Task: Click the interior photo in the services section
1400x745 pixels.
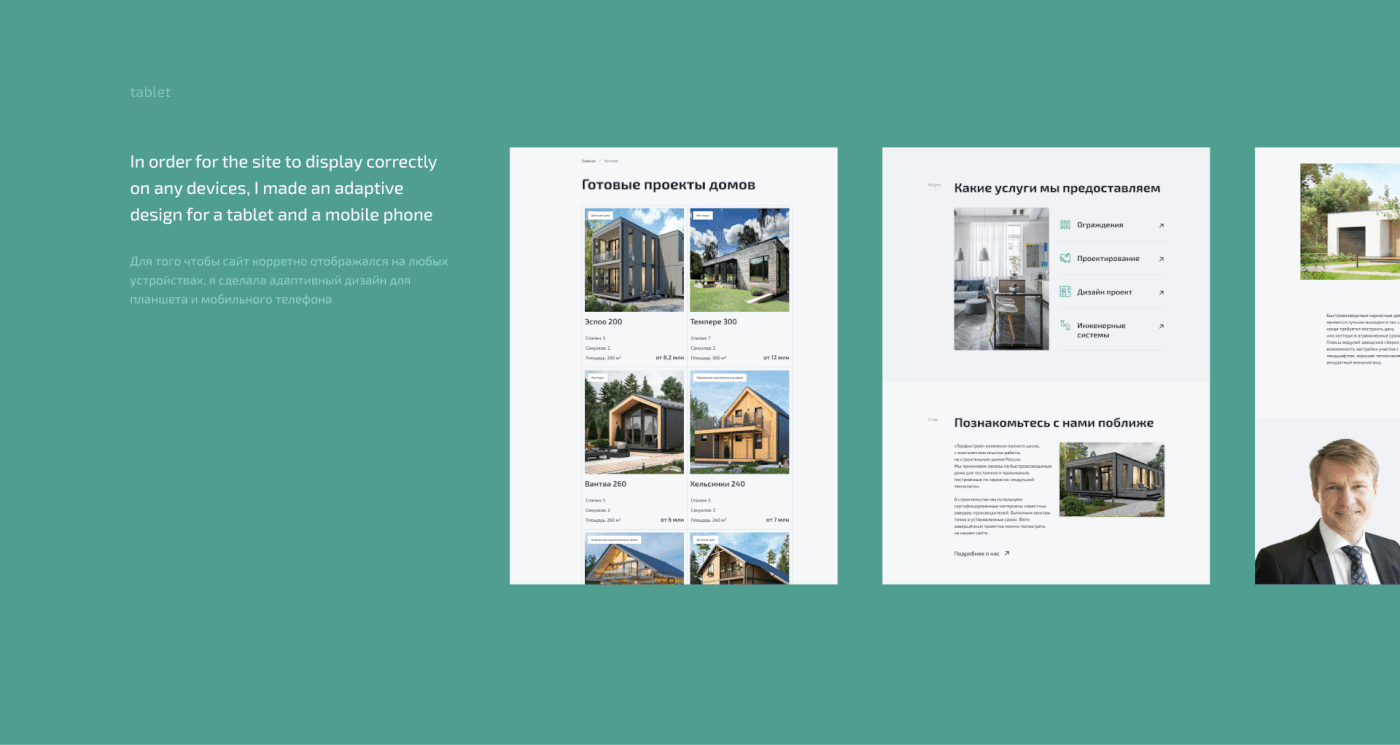Action: [1001, 279]
